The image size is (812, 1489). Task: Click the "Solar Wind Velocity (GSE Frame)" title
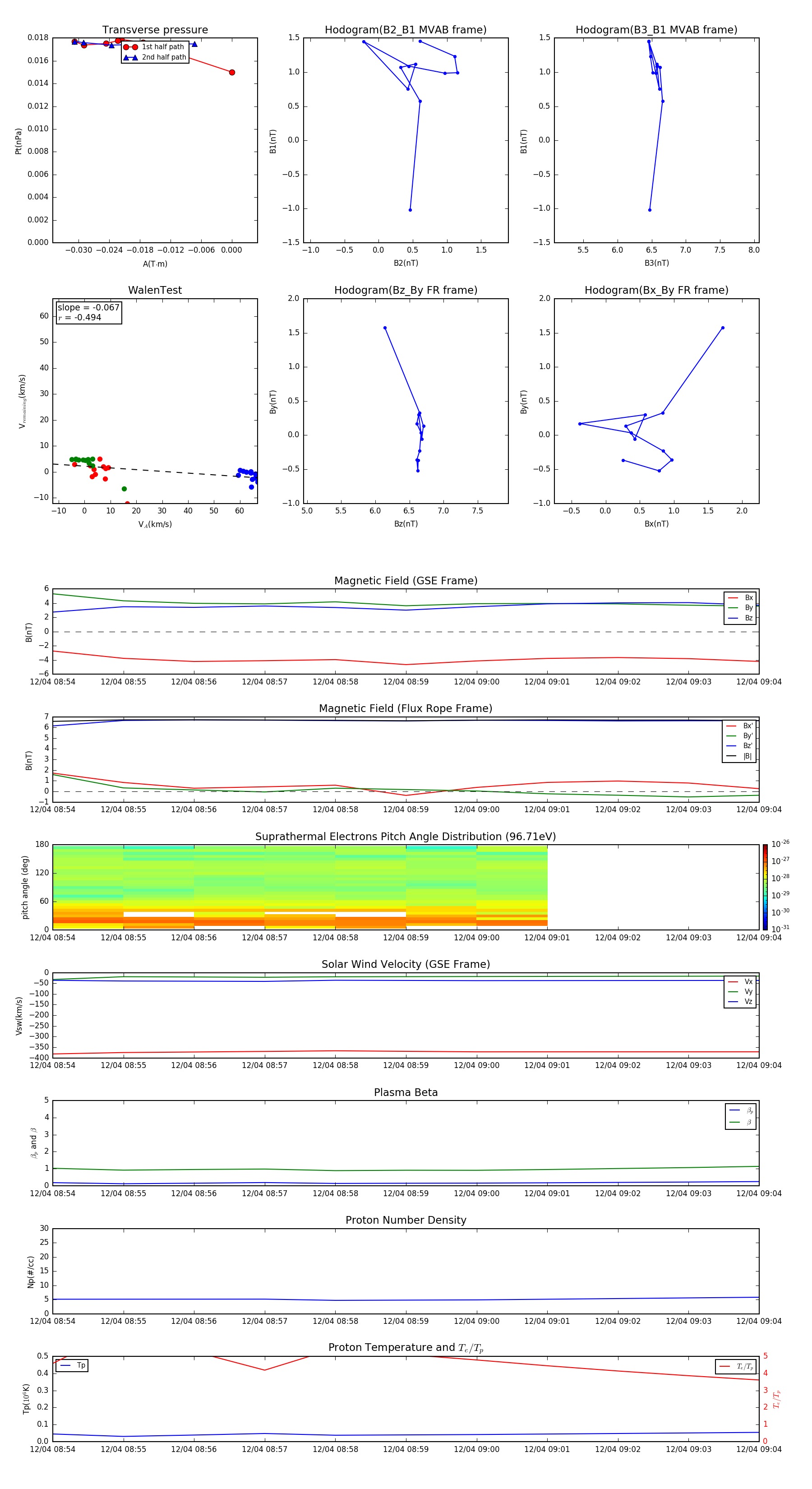[x=406, y=965]
